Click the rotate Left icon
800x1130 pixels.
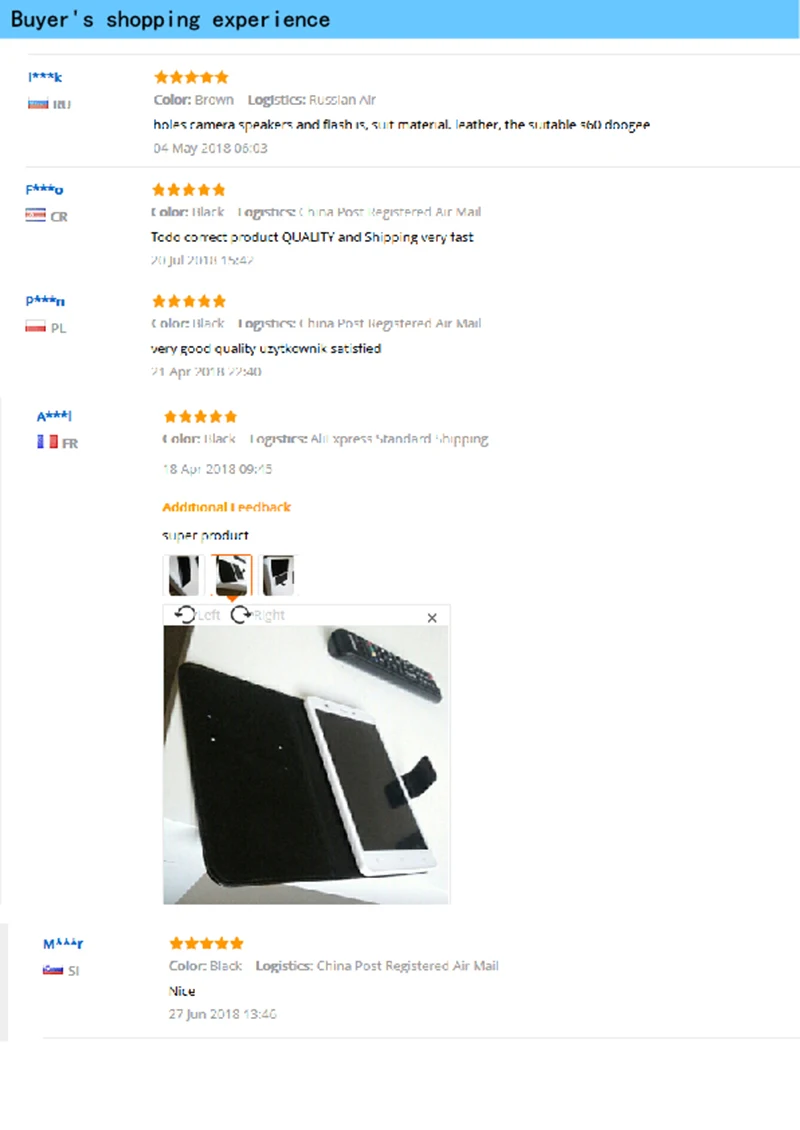185,614
